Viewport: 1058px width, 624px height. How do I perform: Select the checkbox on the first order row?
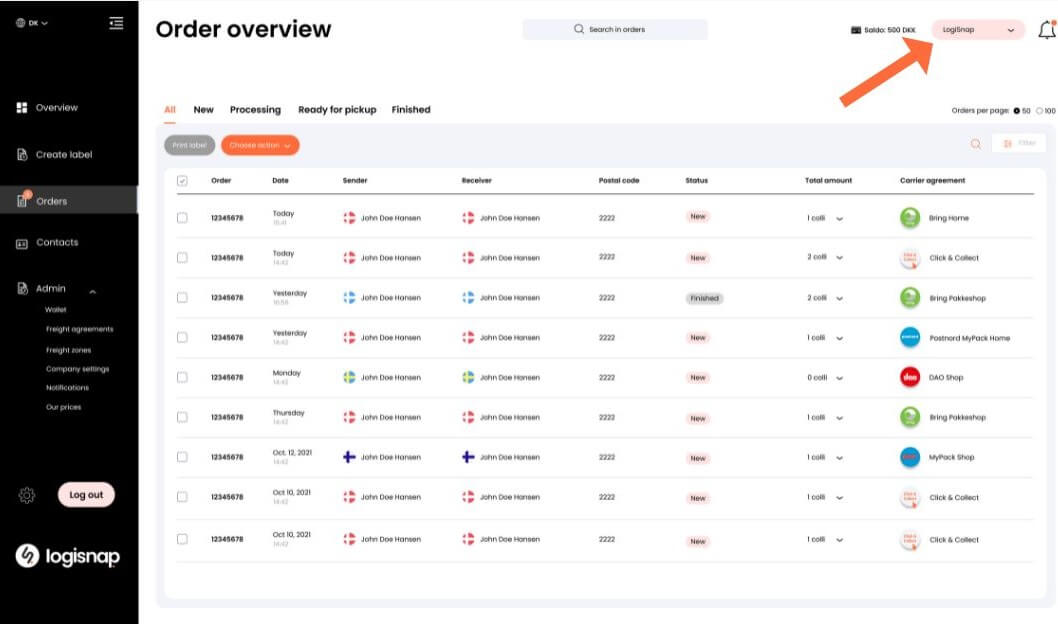click(x=182, y=217)
